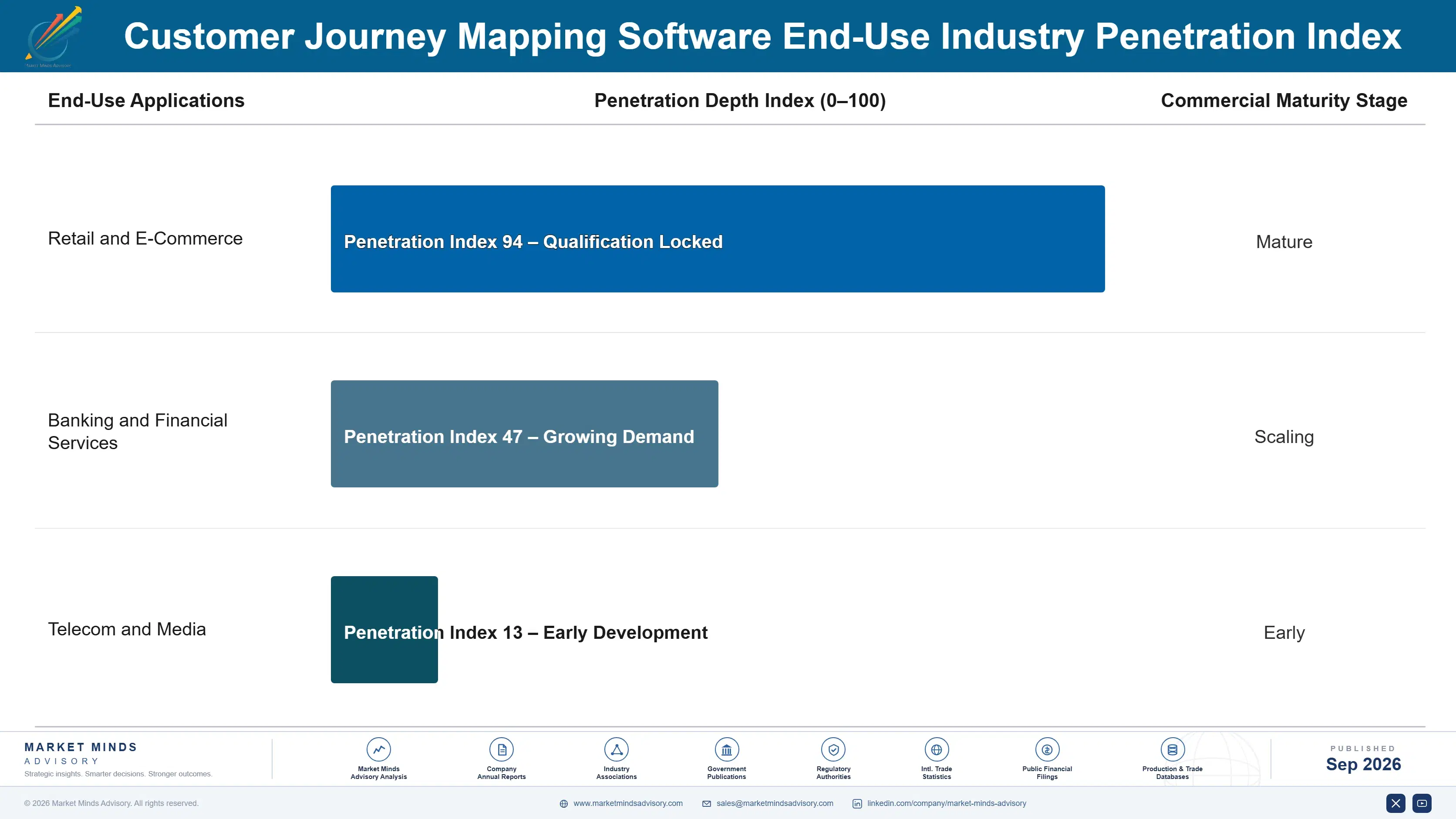This screenshot has height=819, width=1456.
Task: Click the Industry Associations icon
Action: pyautogui.click(x=616, y=749)
